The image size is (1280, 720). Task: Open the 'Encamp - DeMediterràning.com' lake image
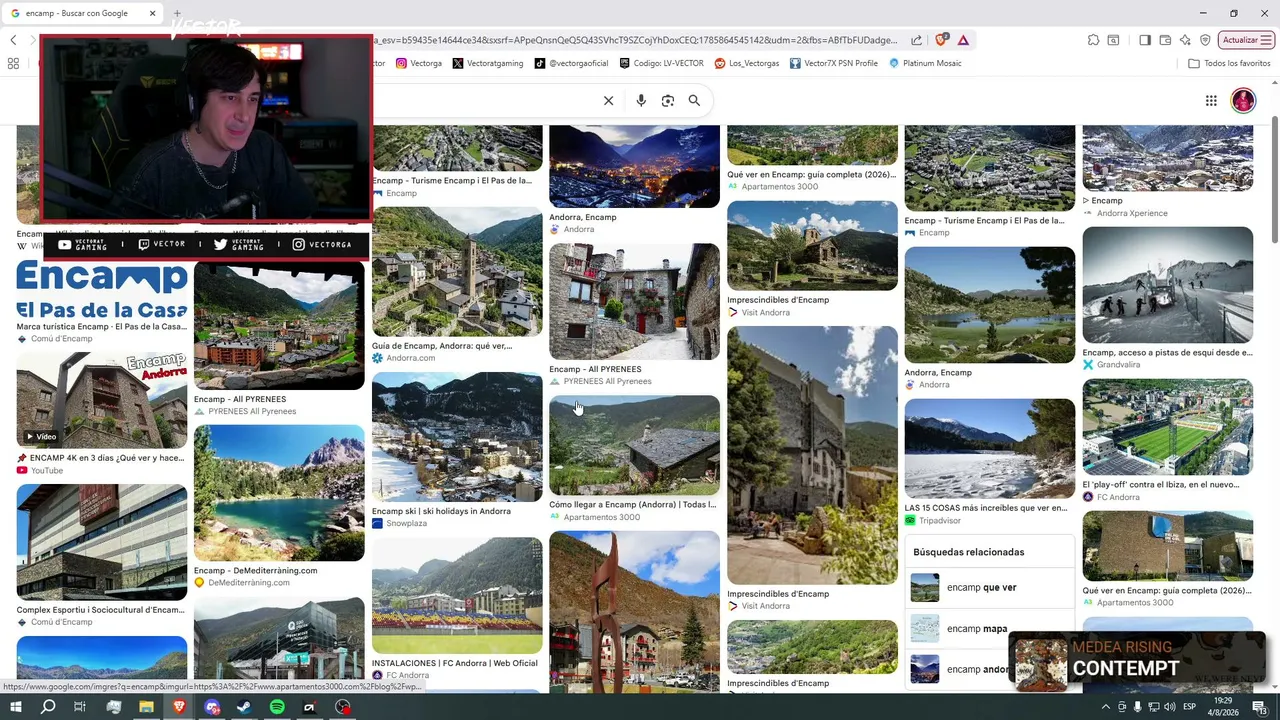(x=279, y=493)
